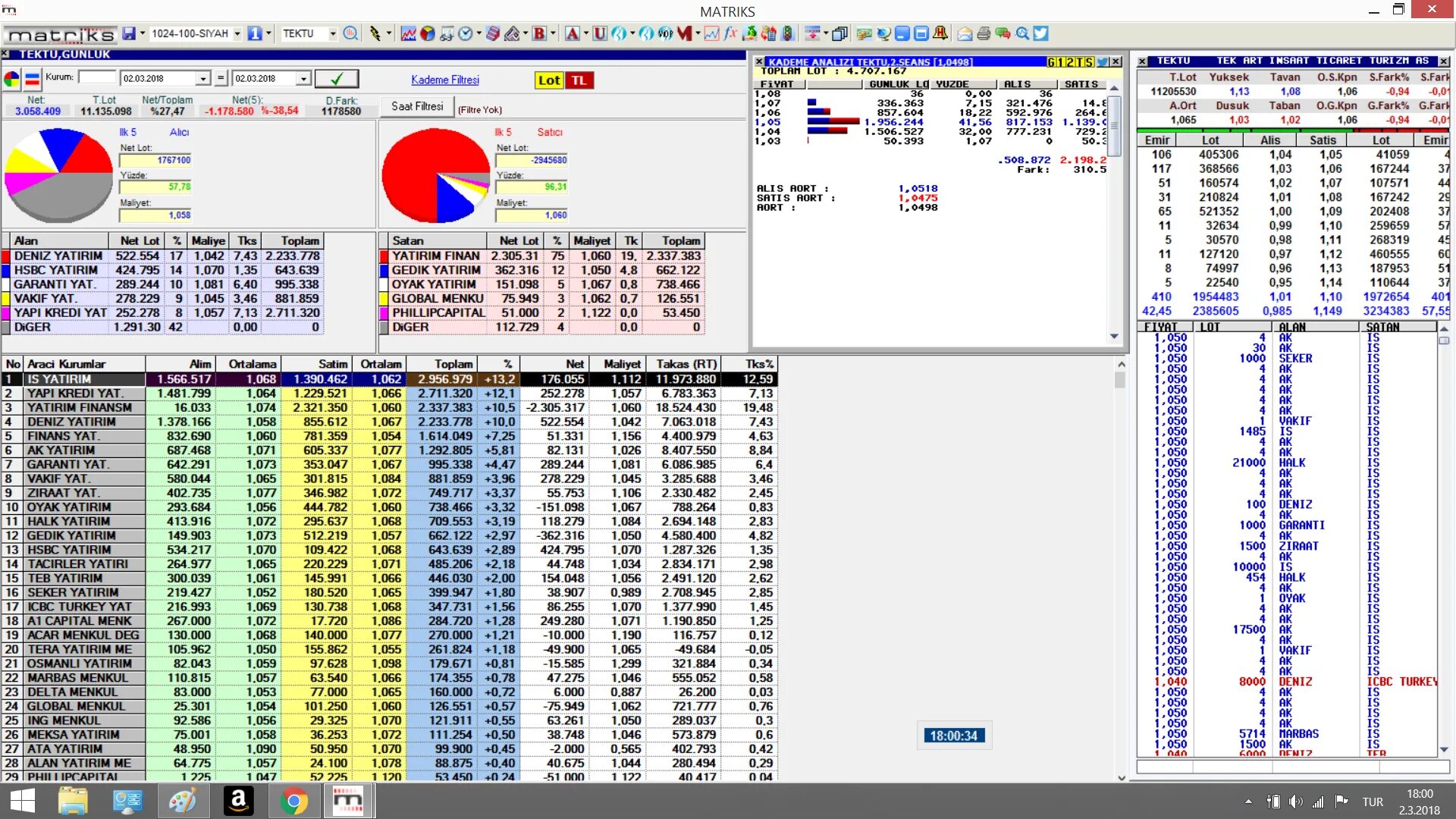
Task: Open the fx formula icon
Action: (730, 33)
